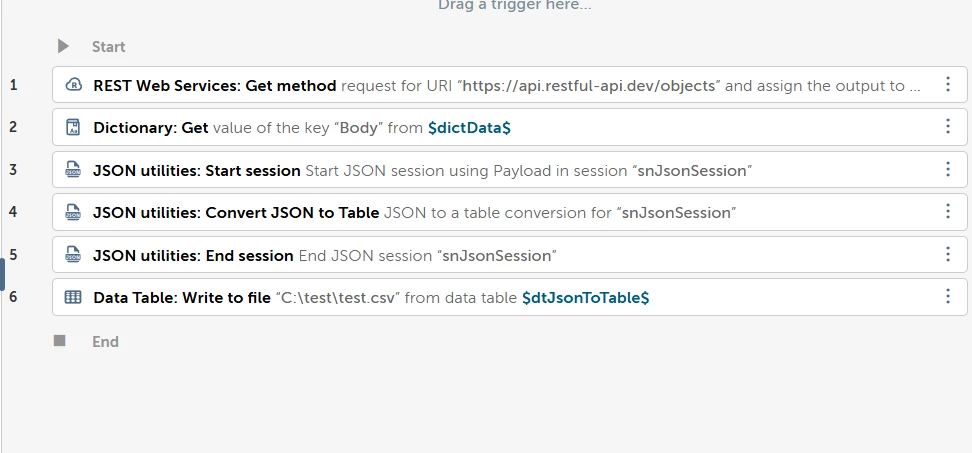This screenshot has width=972, height=453.
Task: Click the Convert JSON to Table icon
Action: click(x=72, y=212)
